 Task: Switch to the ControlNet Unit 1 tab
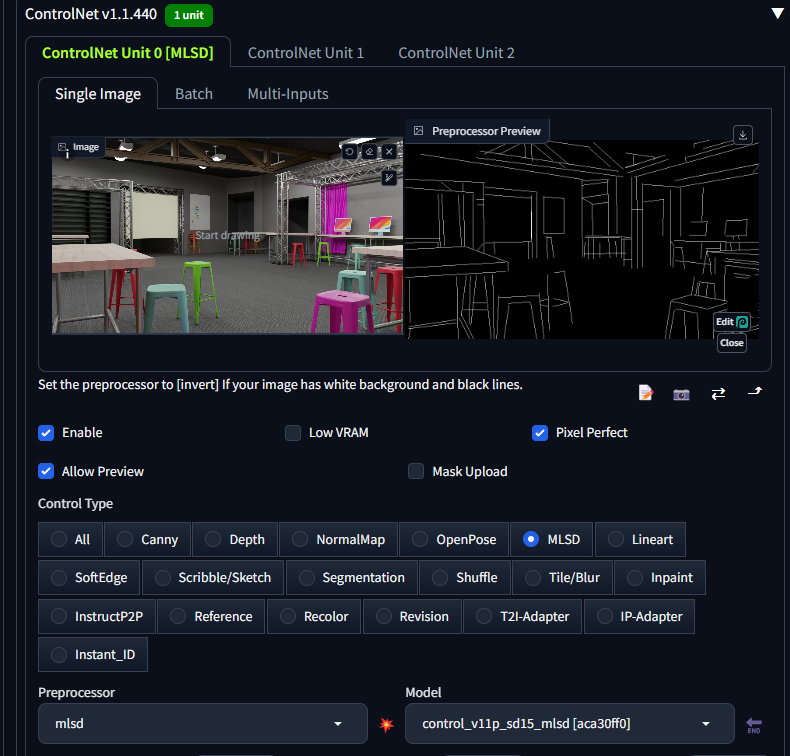(305, 53)
